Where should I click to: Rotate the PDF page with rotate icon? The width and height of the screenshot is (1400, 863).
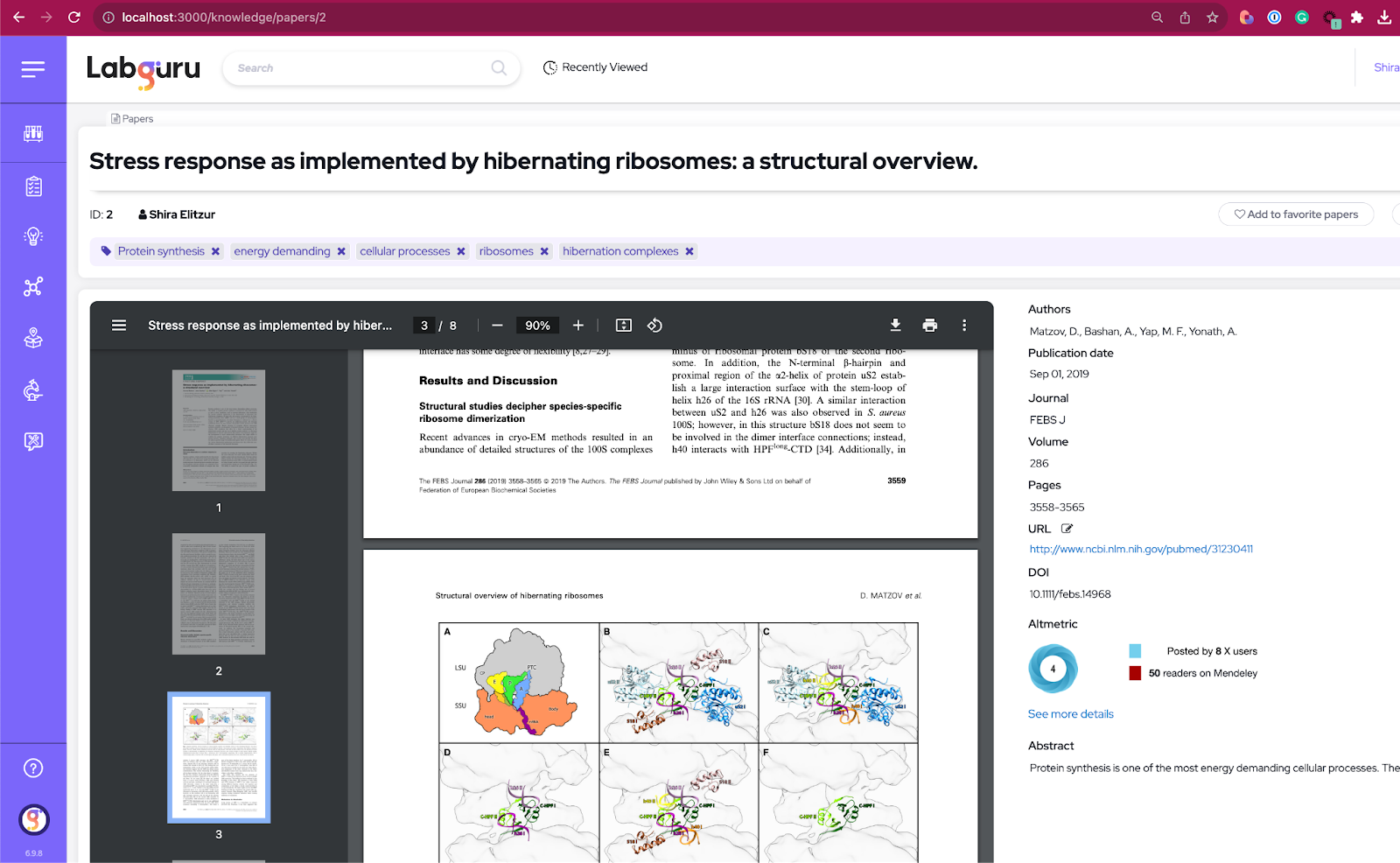(654, 325)
